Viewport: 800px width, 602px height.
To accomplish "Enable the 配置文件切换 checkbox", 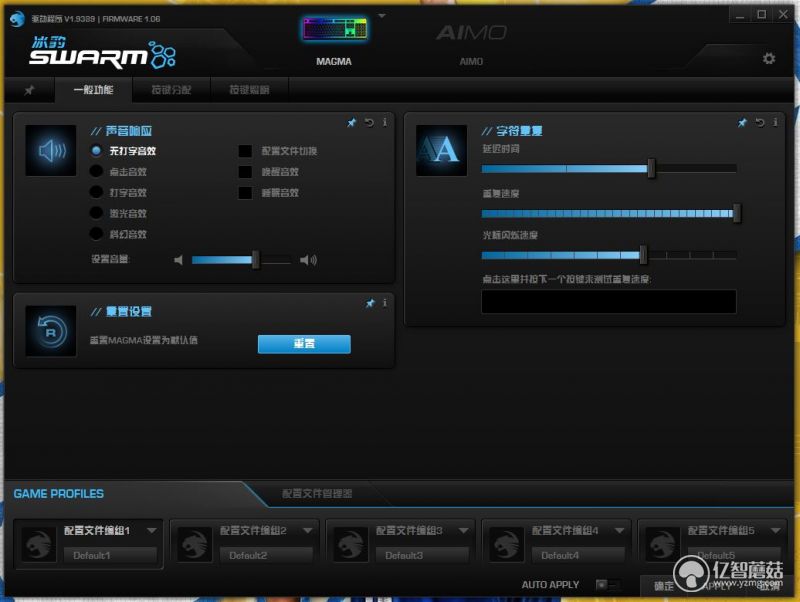I will 245,151.
